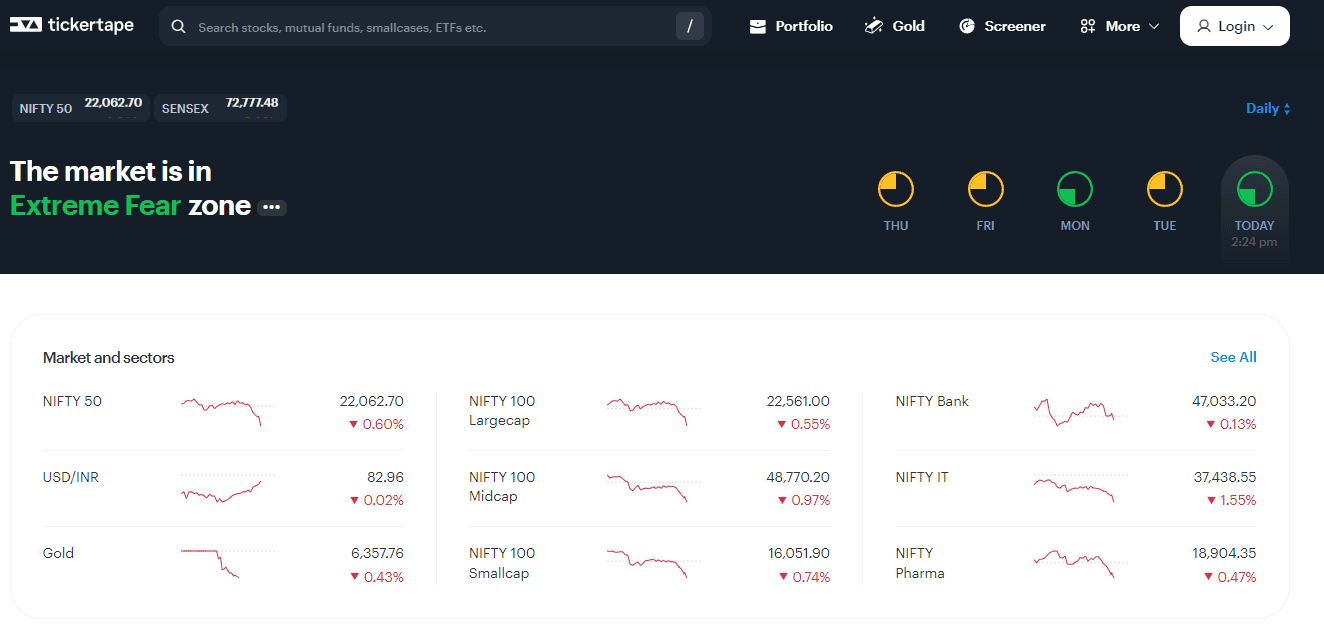The height and width of the screenshot is (644, 1324).
Task: Open the Portfolio menu item
Action: 791,26
